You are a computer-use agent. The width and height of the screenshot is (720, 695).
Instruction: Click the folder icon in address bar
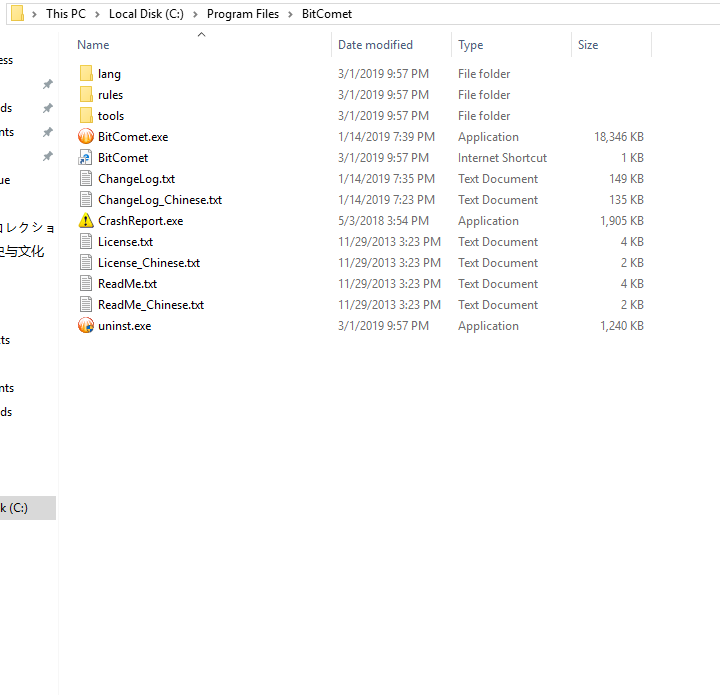pos(17,13)
